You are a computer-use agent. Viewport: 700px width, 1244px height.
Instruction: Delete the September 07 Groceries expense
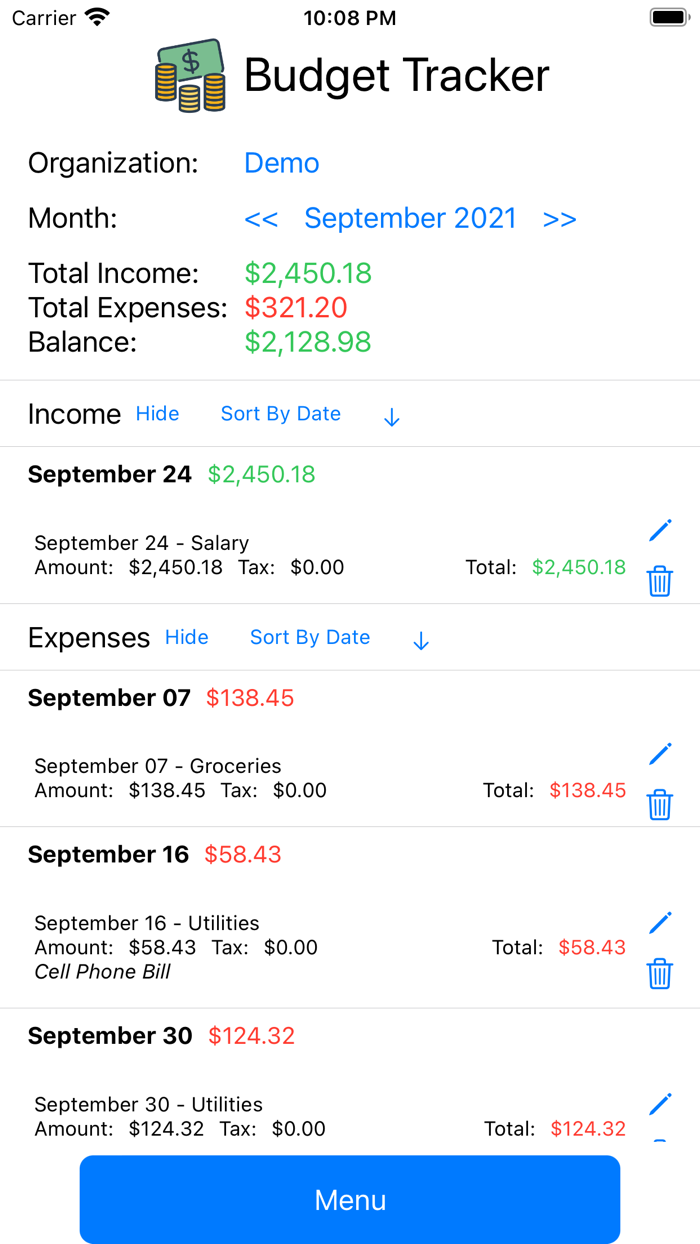[660, 803]
